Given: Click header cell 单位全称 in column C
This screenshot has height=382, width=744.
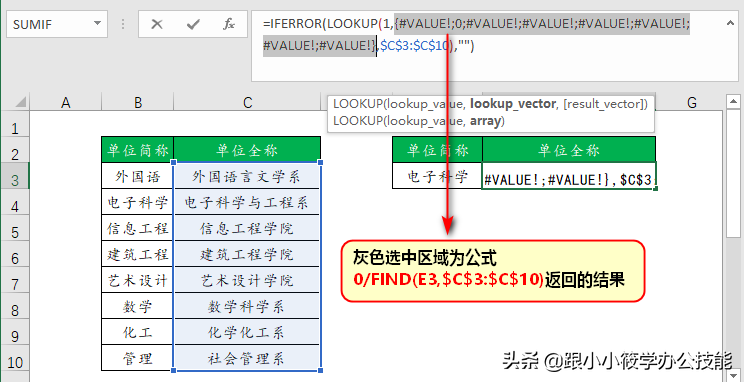Looking at the screenshot, I should [x=247, y=150].
